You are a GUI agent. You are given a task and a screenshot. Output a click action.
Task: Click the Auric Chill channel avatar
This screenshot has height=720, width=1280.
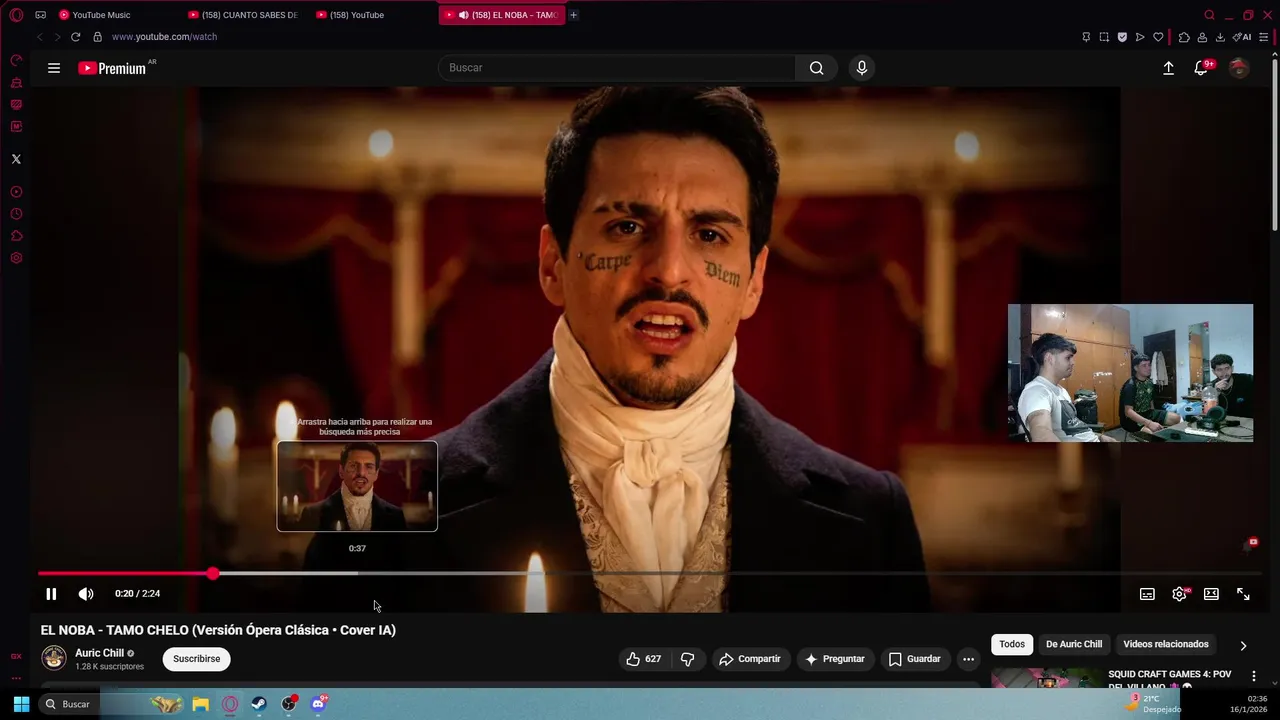54,658
